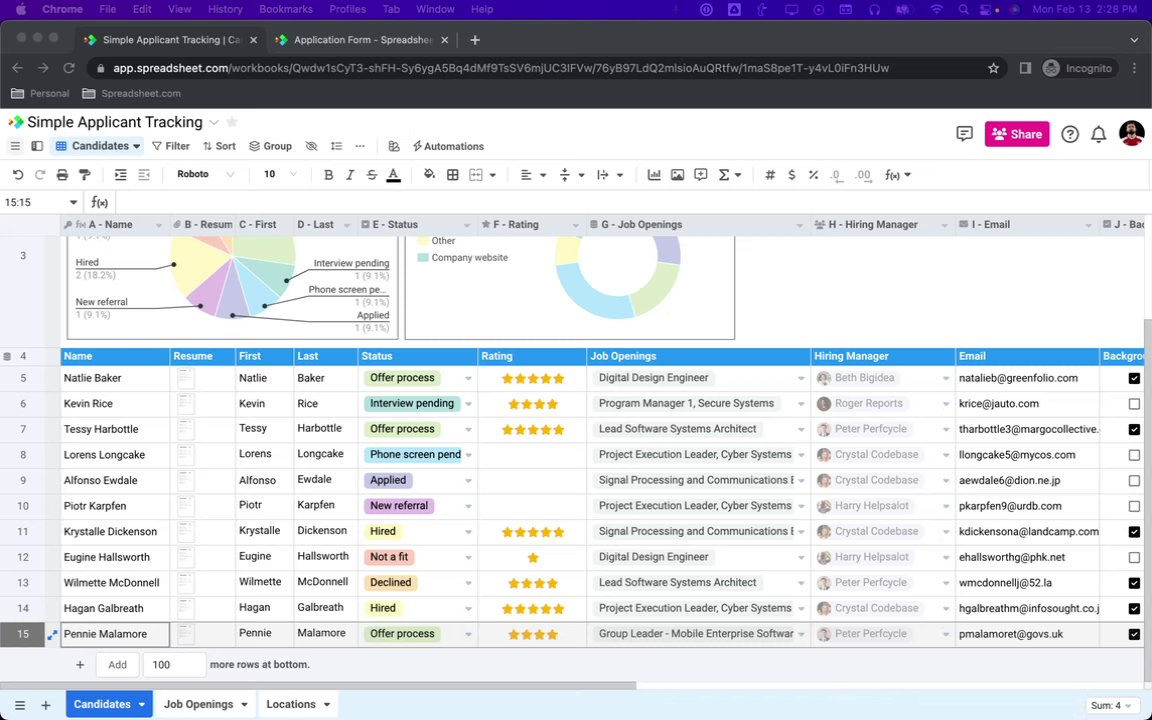Switch to Application Form browser tab

point(362,40)
